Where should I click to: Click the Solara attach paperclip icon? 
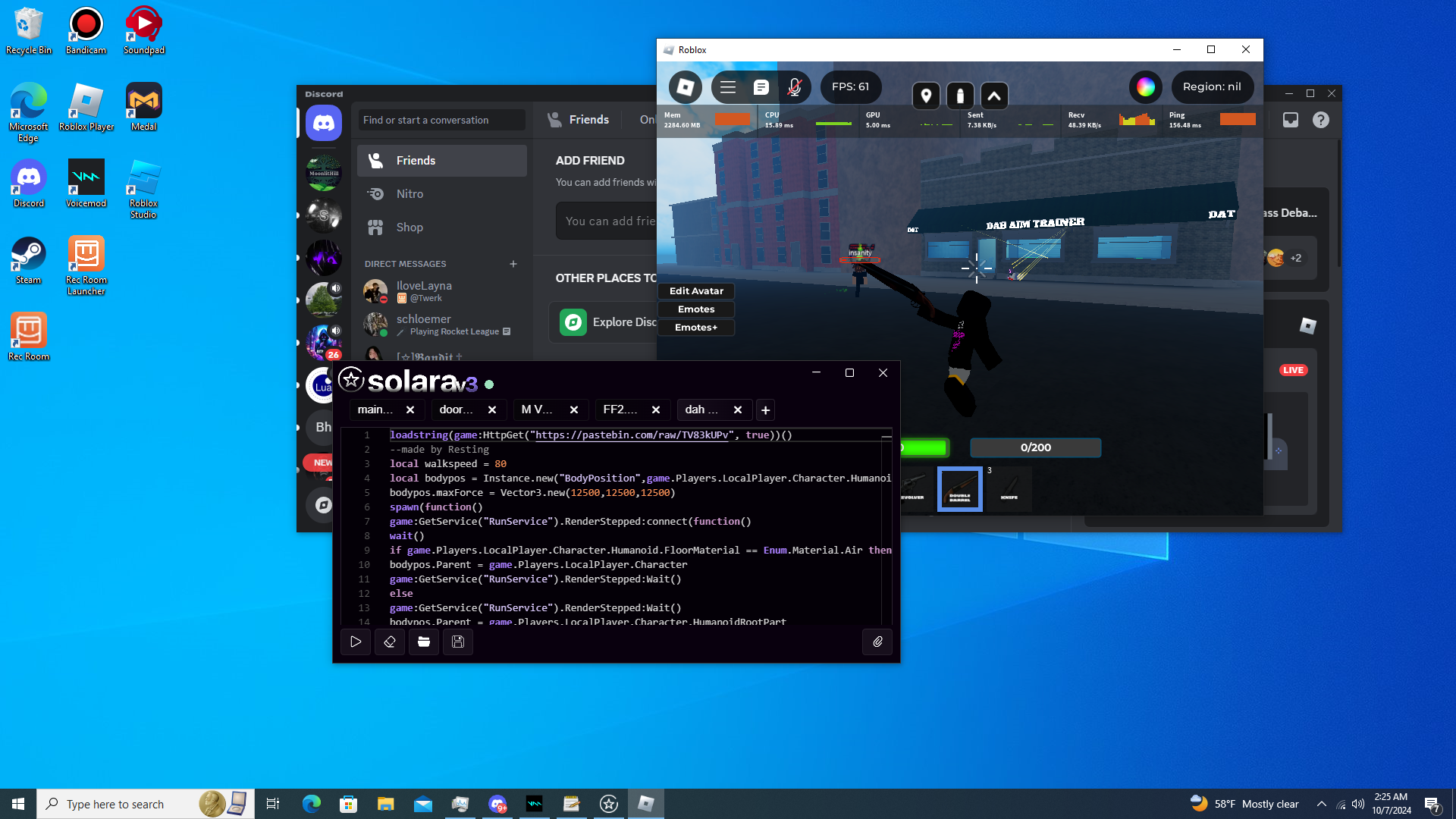click(877, 642)
